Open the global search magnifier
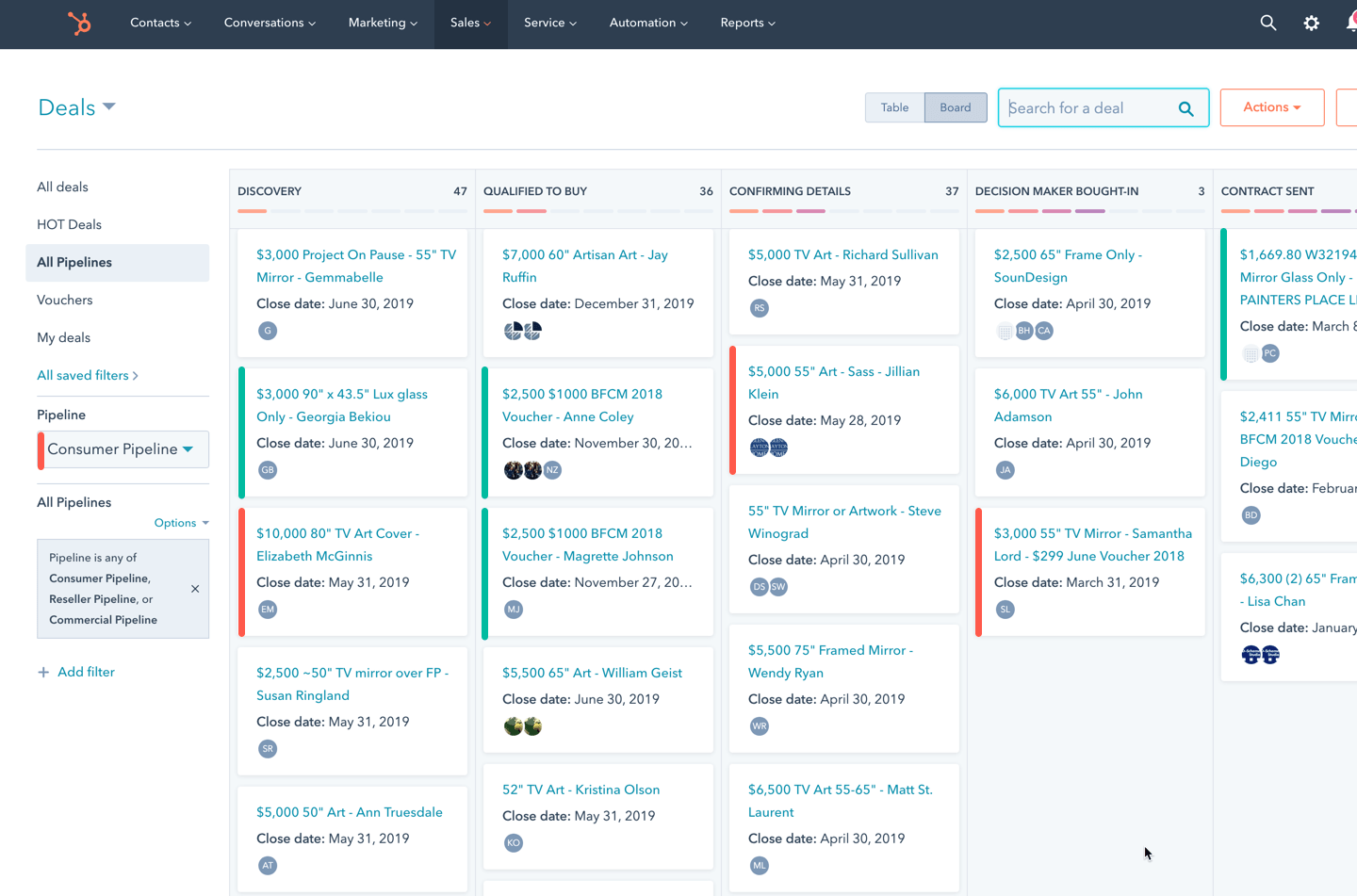Image resolution: width=1357 pixels, height=896 pixels. click(x=1267, y=23)
